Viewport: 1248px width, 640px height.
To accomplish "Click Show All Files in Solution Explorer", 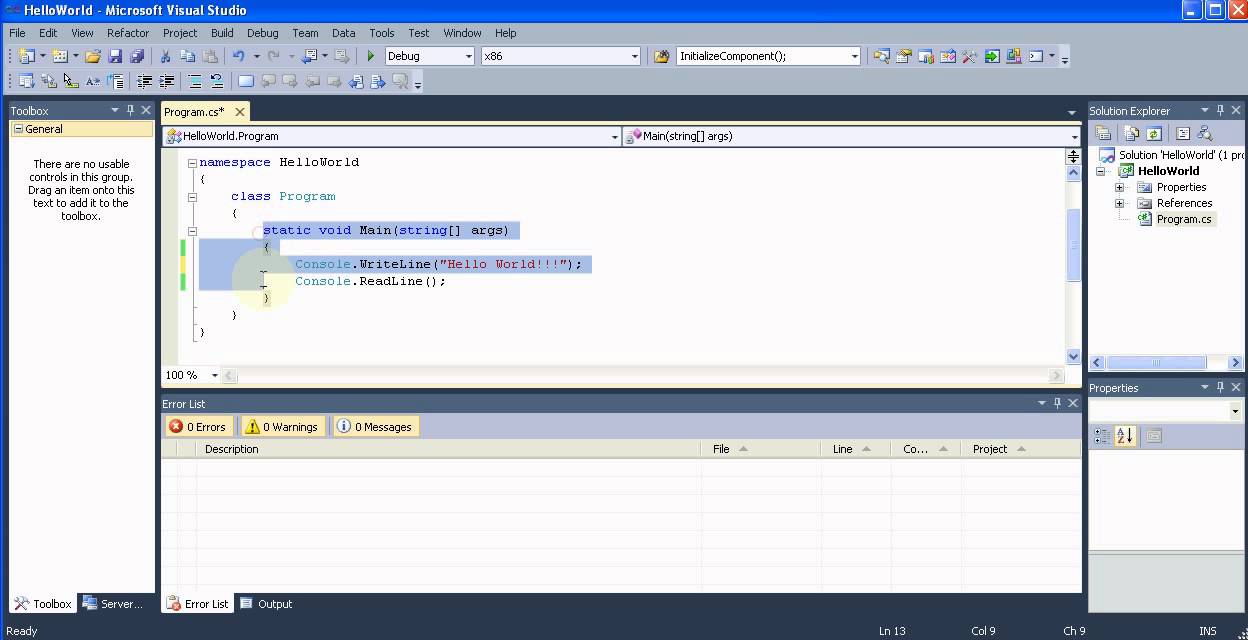I will 1129,133.
